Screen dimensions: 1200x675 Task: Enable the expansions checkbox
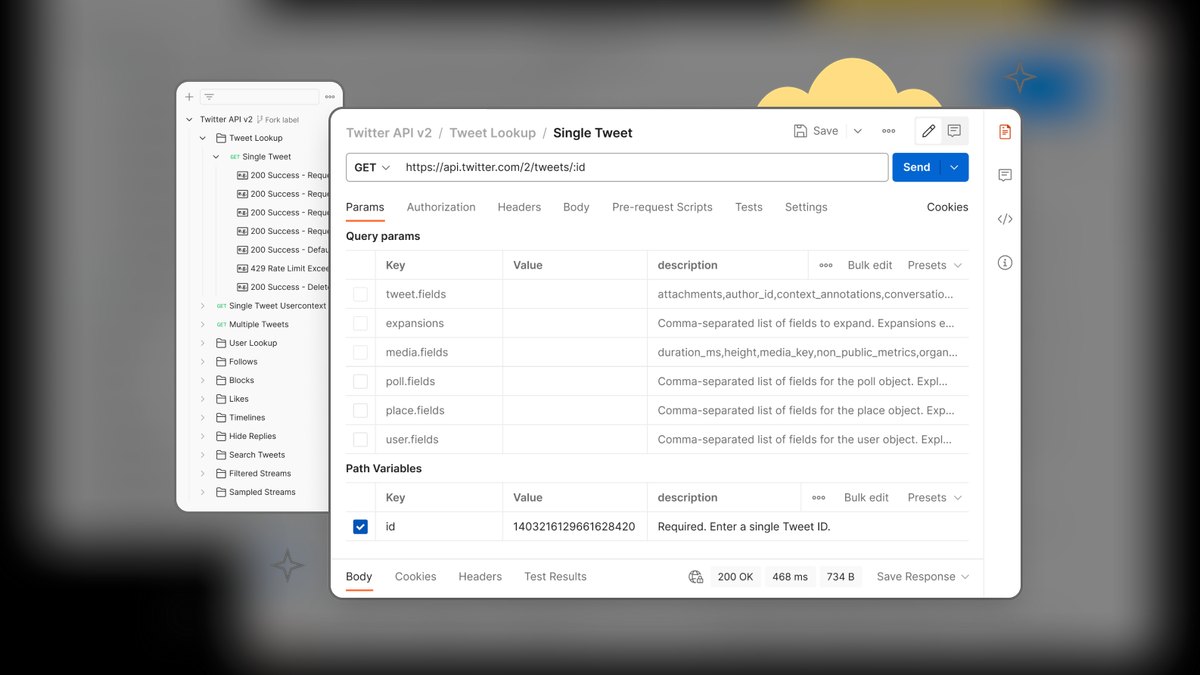(360, 323)
